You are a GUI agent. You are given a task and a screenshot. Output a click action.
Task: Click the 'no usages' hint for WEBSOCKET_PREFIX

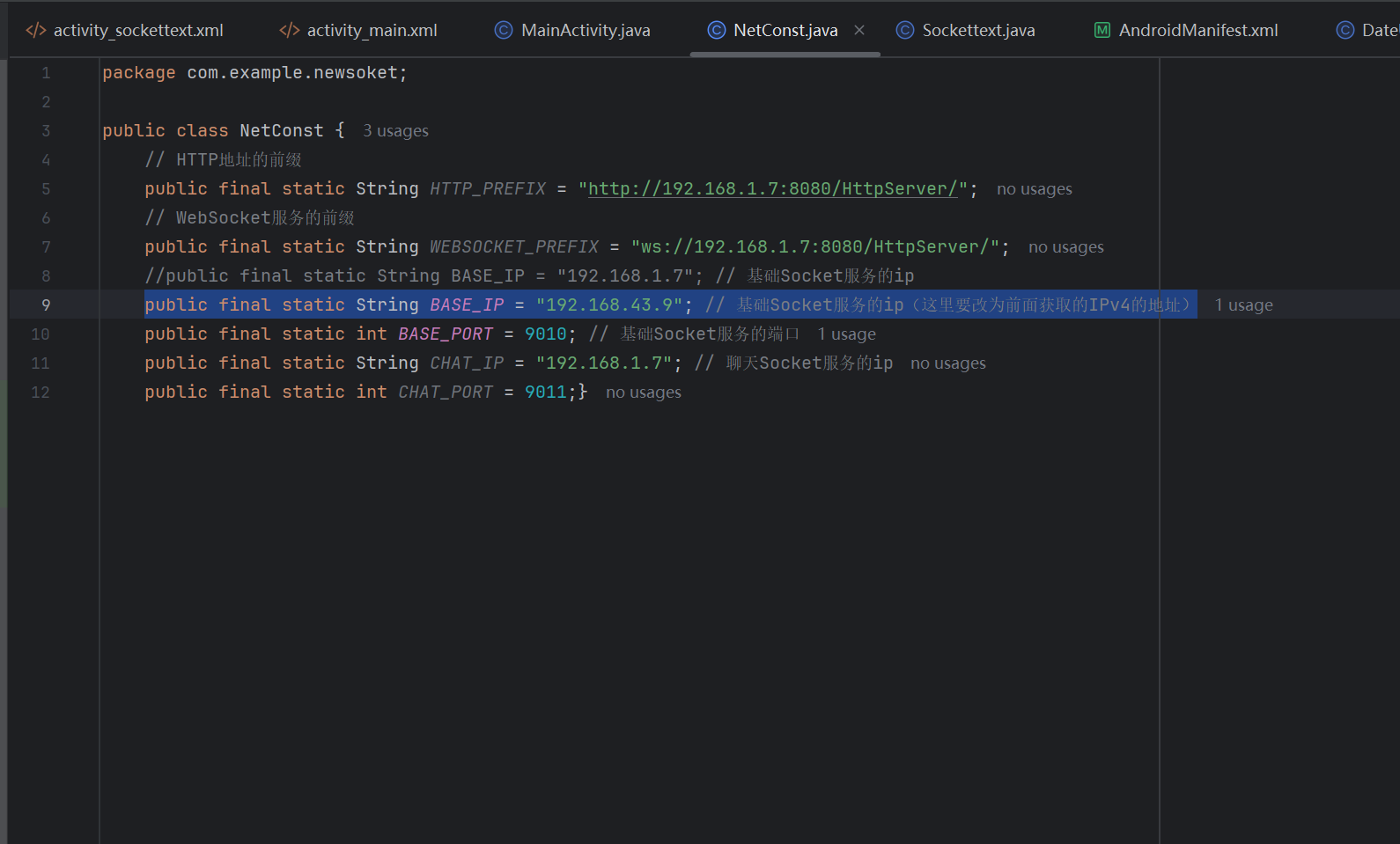(1065, 247)
